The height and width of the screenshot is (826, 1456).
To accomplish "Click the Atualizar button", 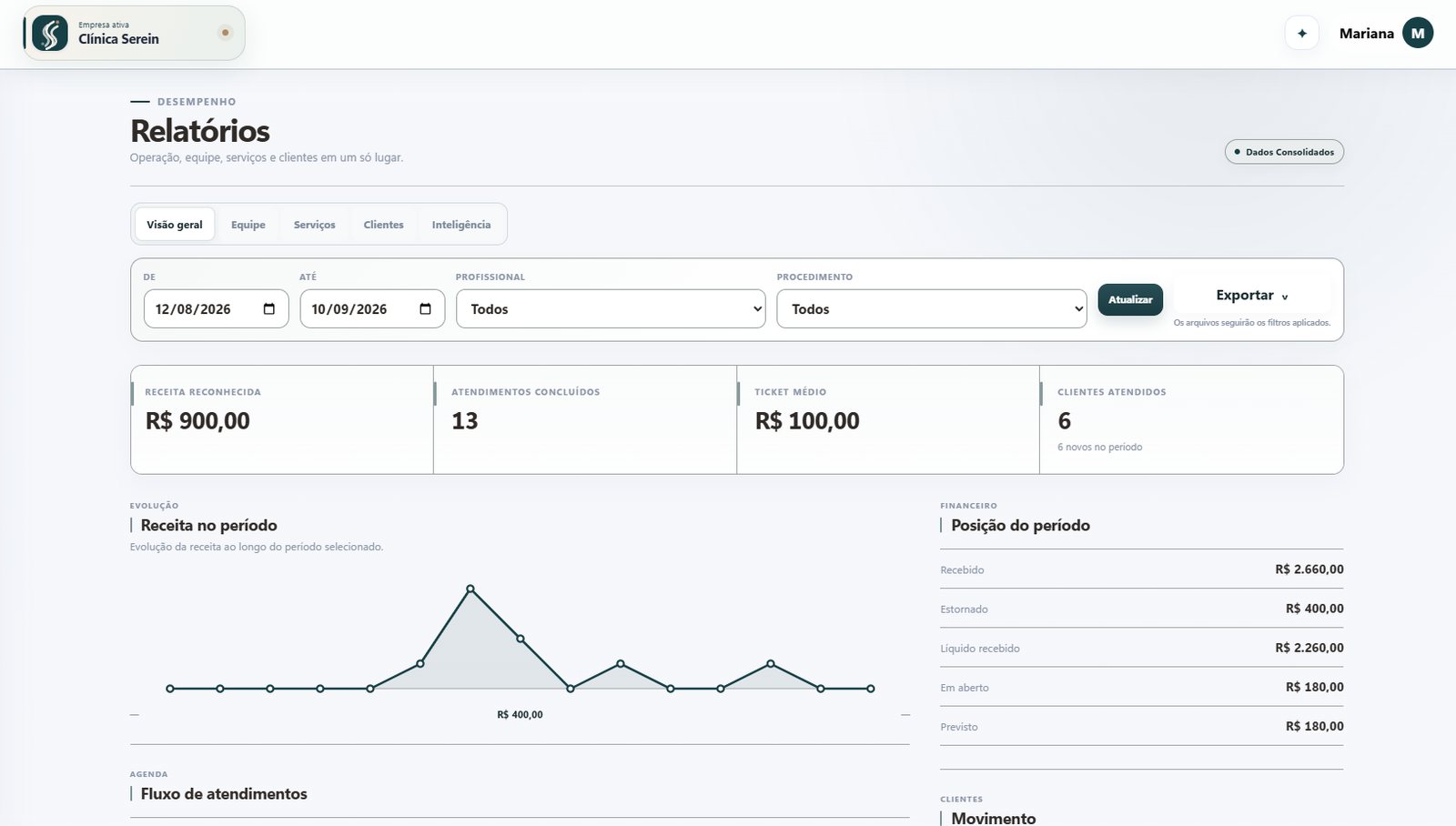I will [x=1130, y=299].
